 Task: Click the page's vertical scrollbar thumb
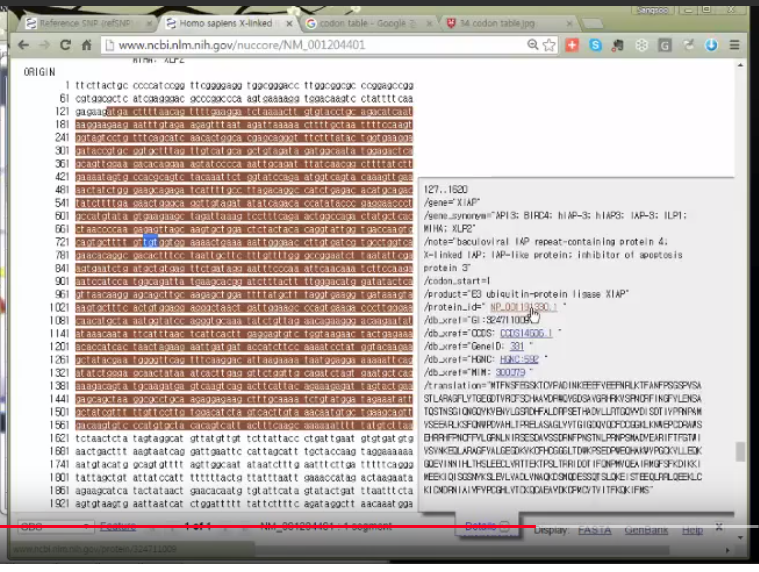click(740, 452)
